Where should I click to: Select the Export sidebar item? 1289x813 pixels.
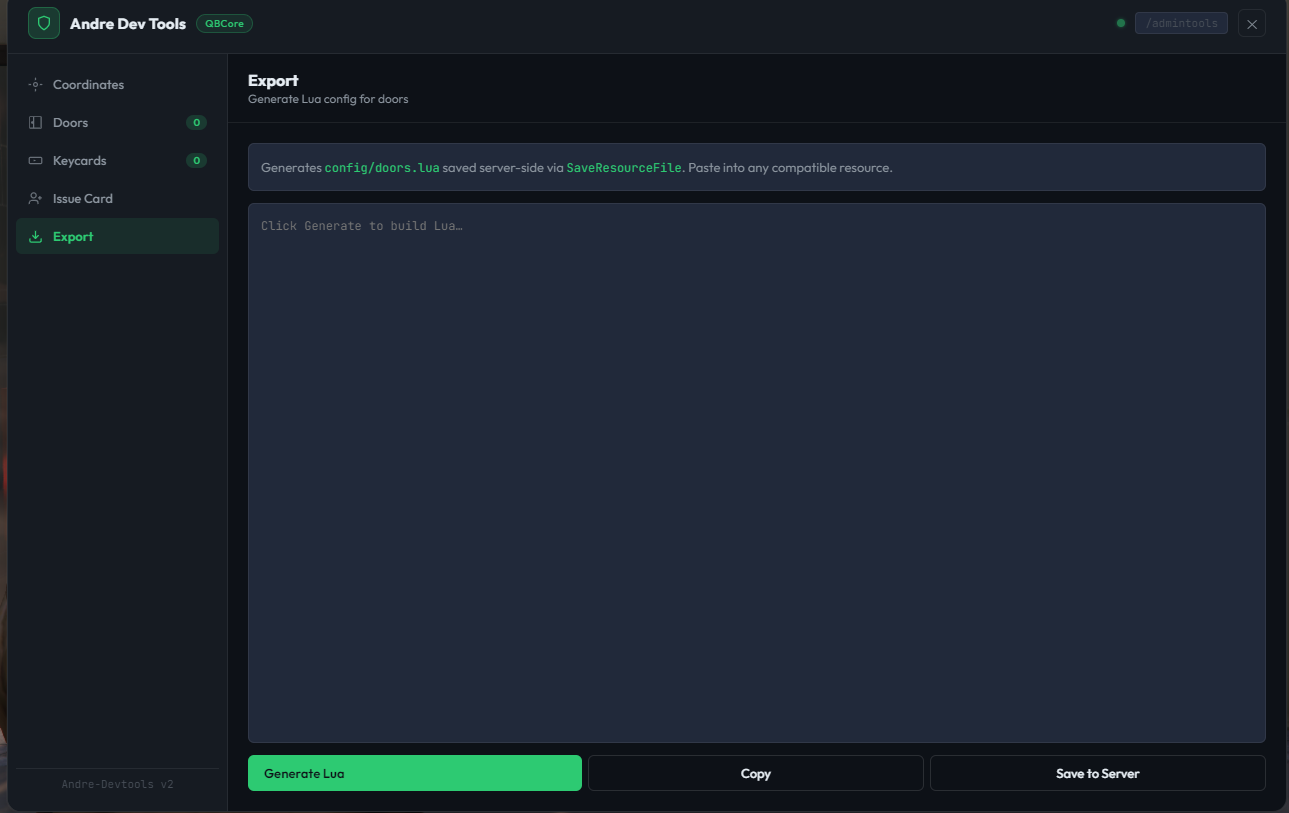(x=117, y=236)
